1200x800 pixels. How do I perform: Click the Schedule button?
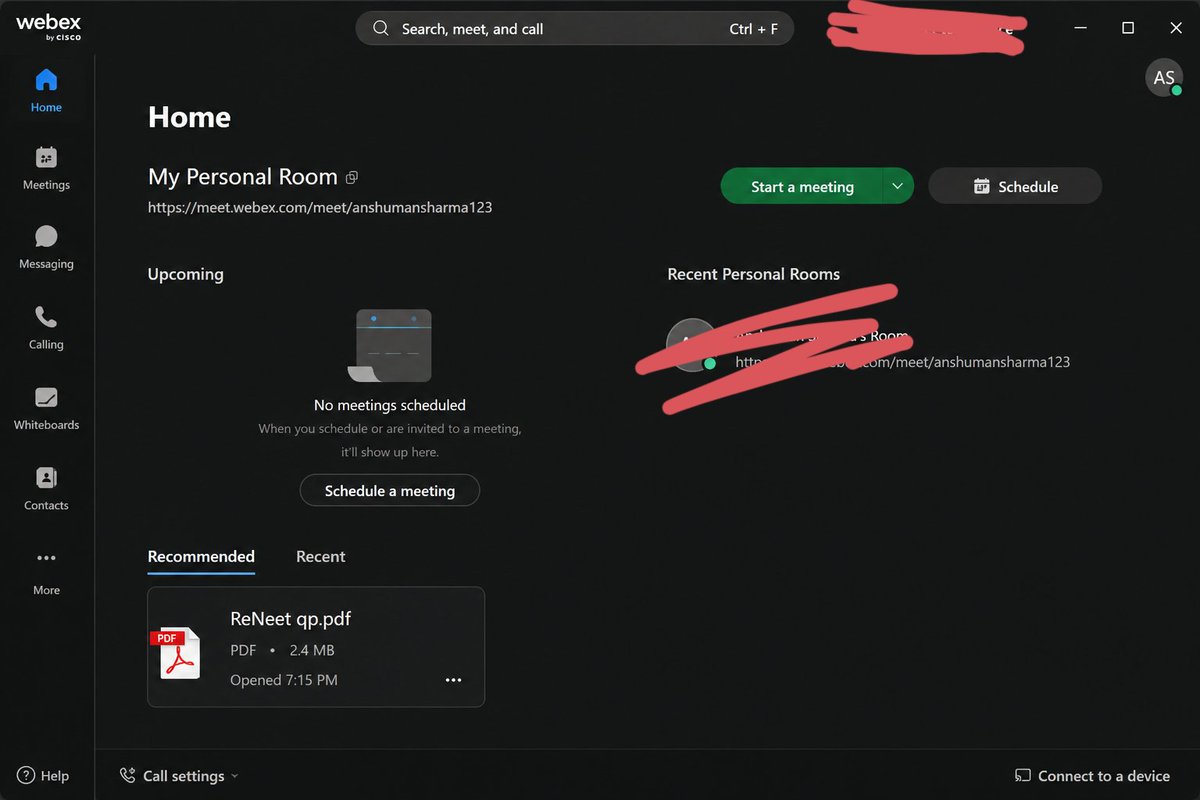pyautogui.click(x=1015, y=186)
